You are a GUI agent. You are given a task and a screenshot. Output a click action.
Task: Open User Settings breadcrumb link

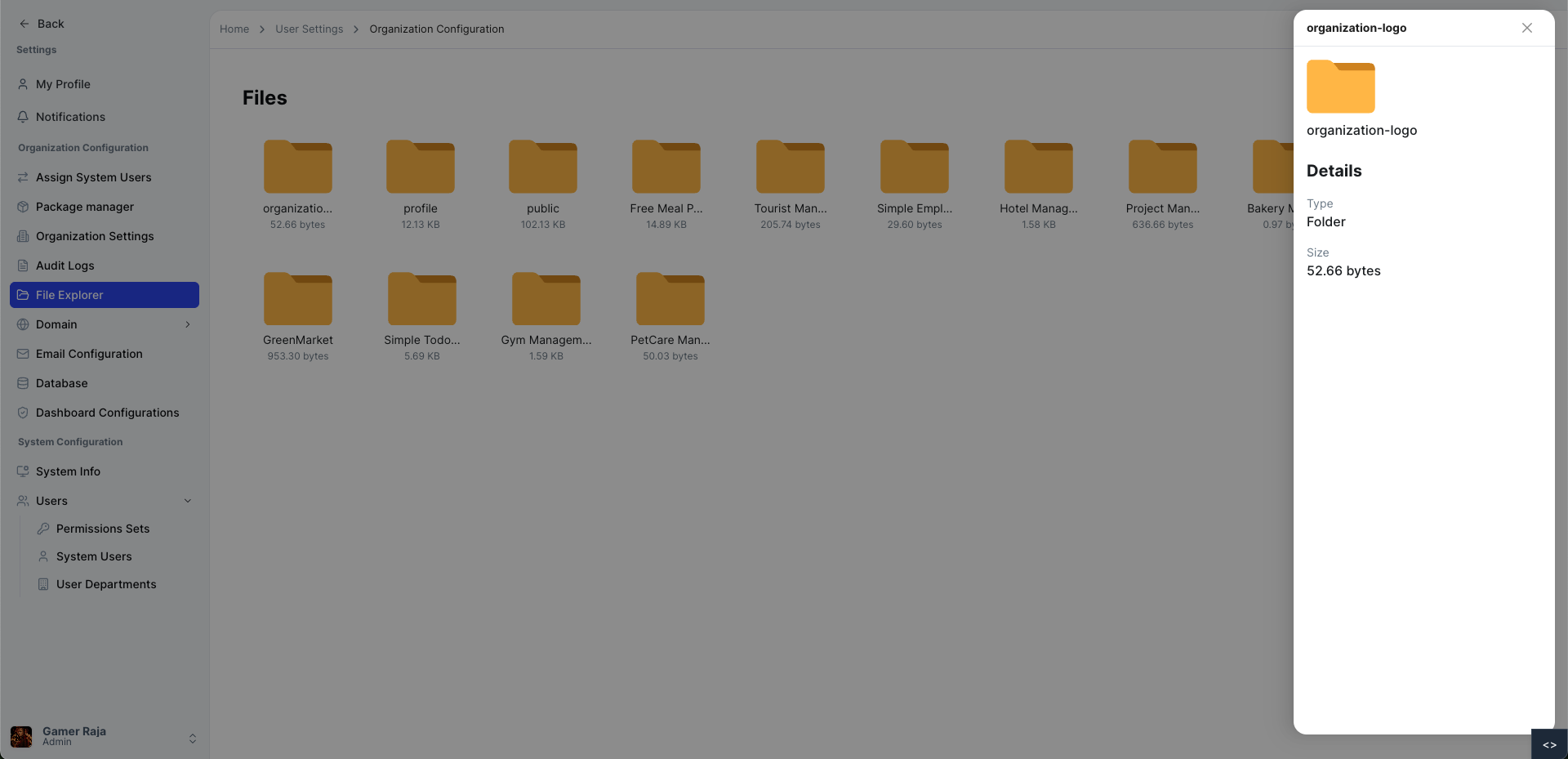pos(309,29)
